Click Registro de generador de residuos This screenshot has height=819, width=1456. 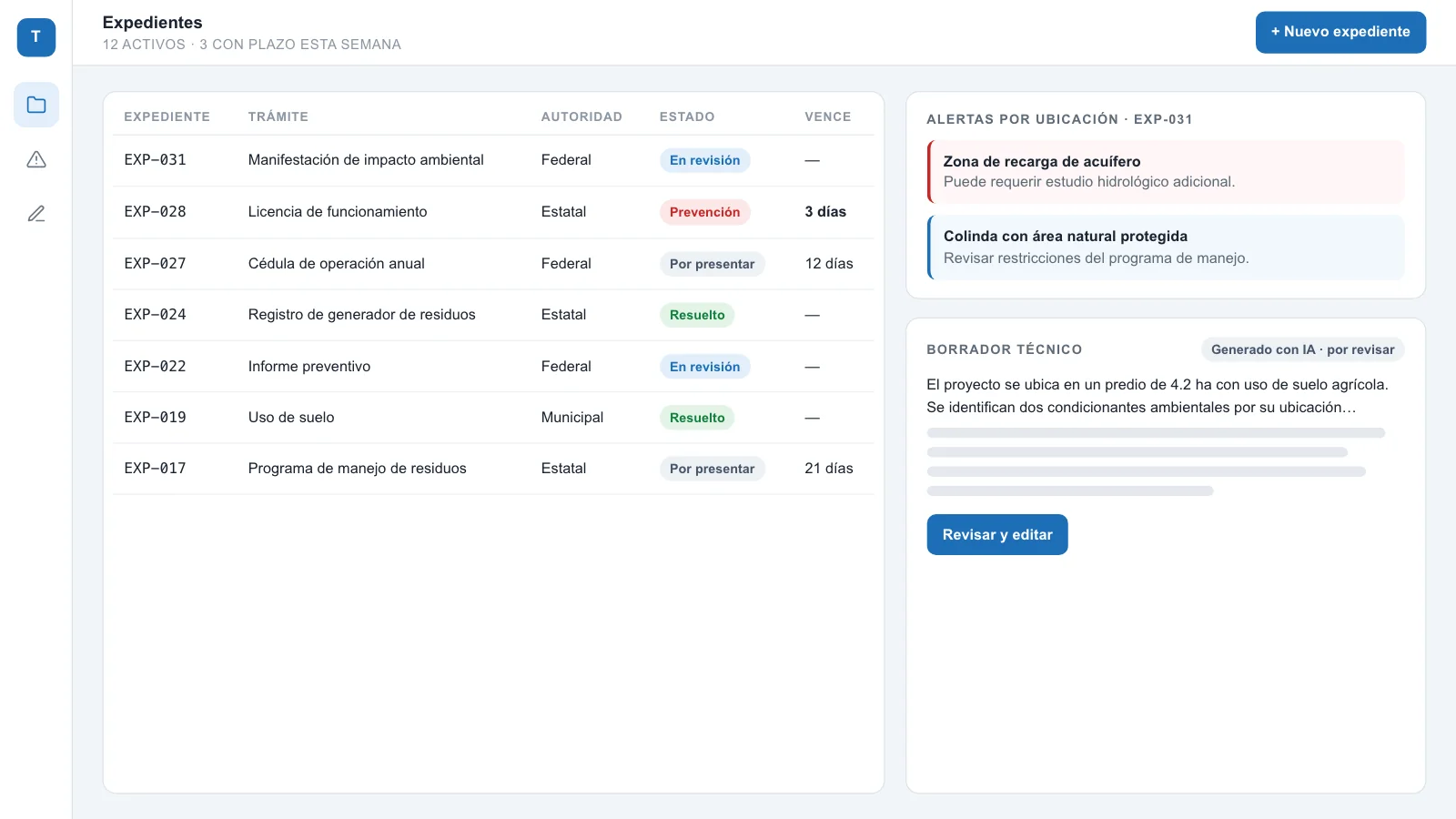point(362,315)
